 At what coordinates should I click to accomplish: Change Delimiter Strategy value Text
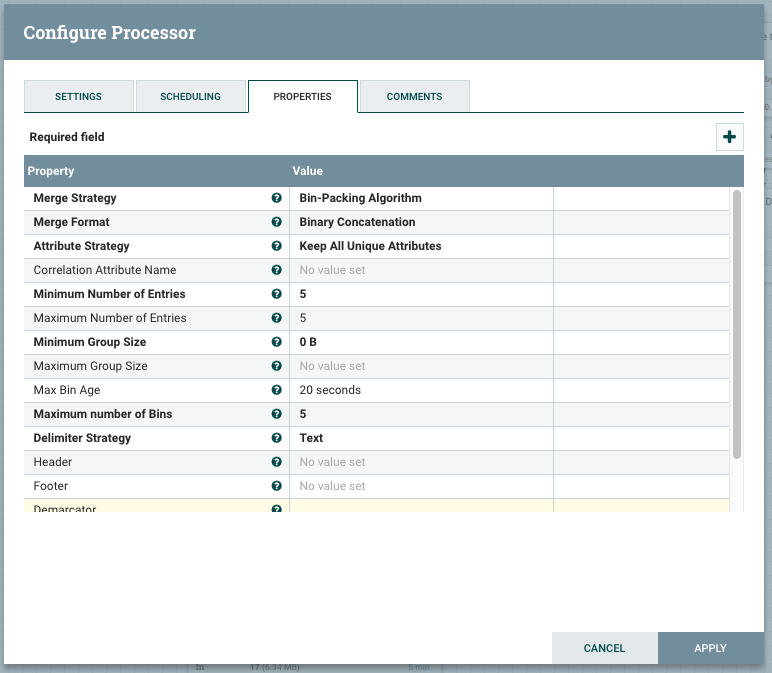(x=420, y=438)
